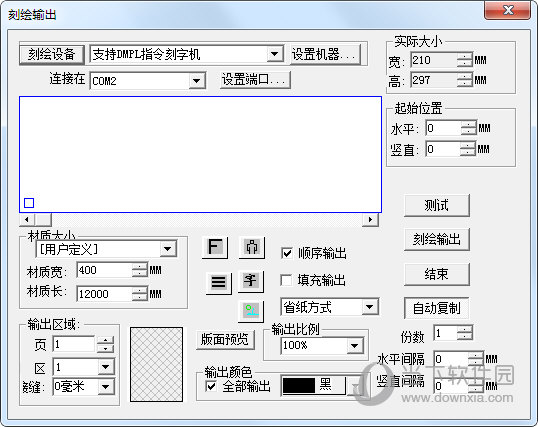Toggle the 顺序输出 checkbox
This screenshot has height=427, width=538.
pos(286,254)
